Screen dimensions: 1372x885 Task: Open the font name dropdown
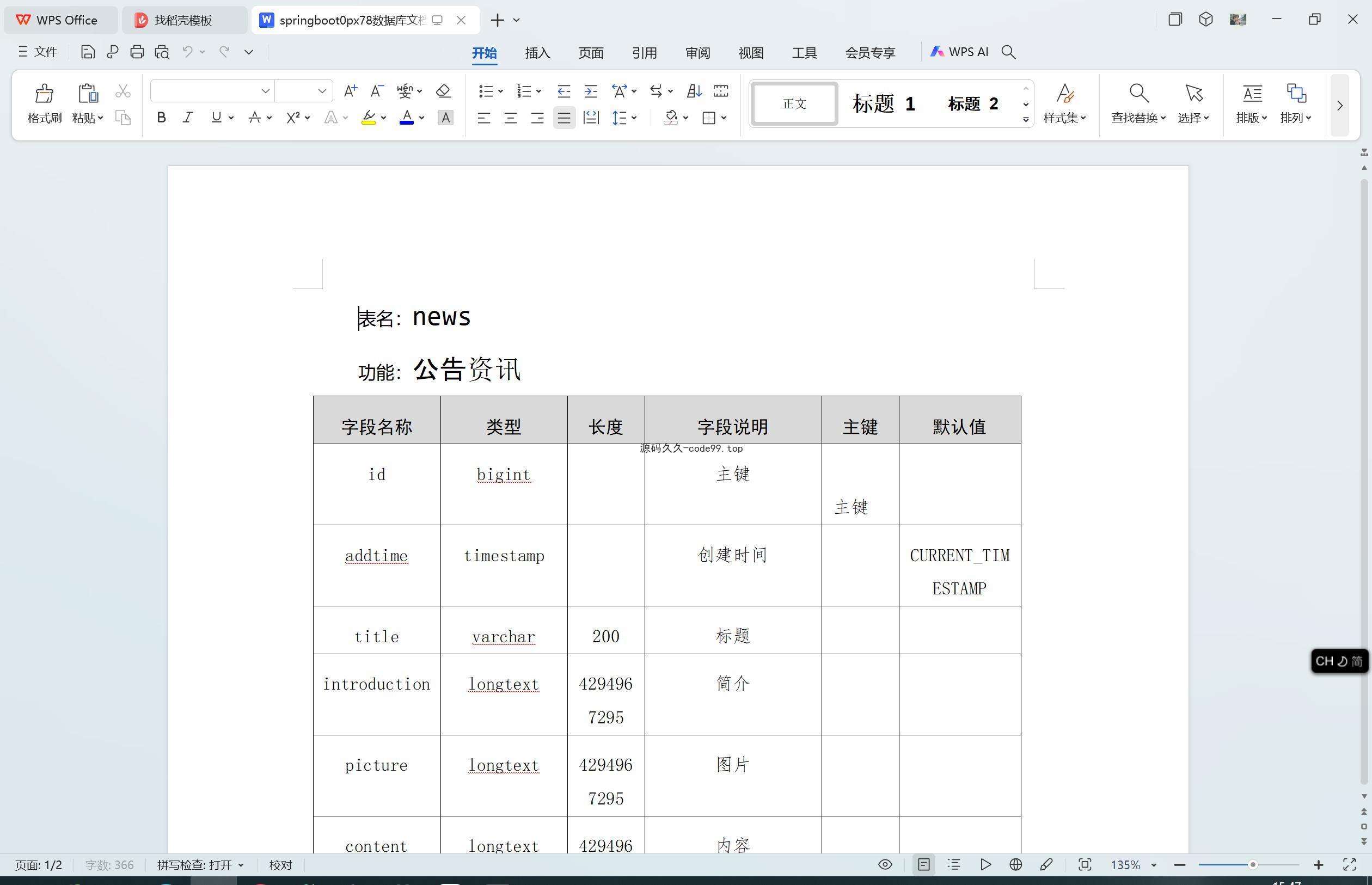tap(265, 91)
